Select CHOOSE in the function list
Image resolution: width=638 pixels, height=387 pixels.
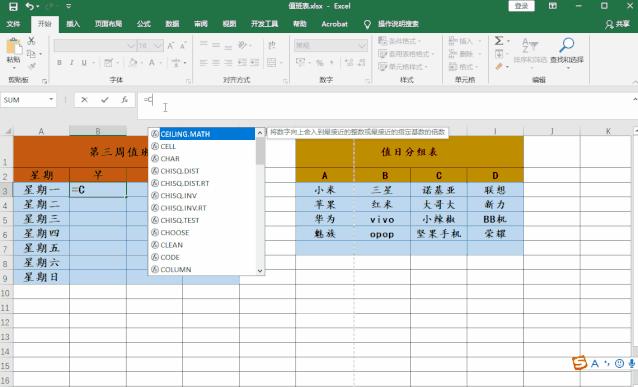click(x=203, y=232)
